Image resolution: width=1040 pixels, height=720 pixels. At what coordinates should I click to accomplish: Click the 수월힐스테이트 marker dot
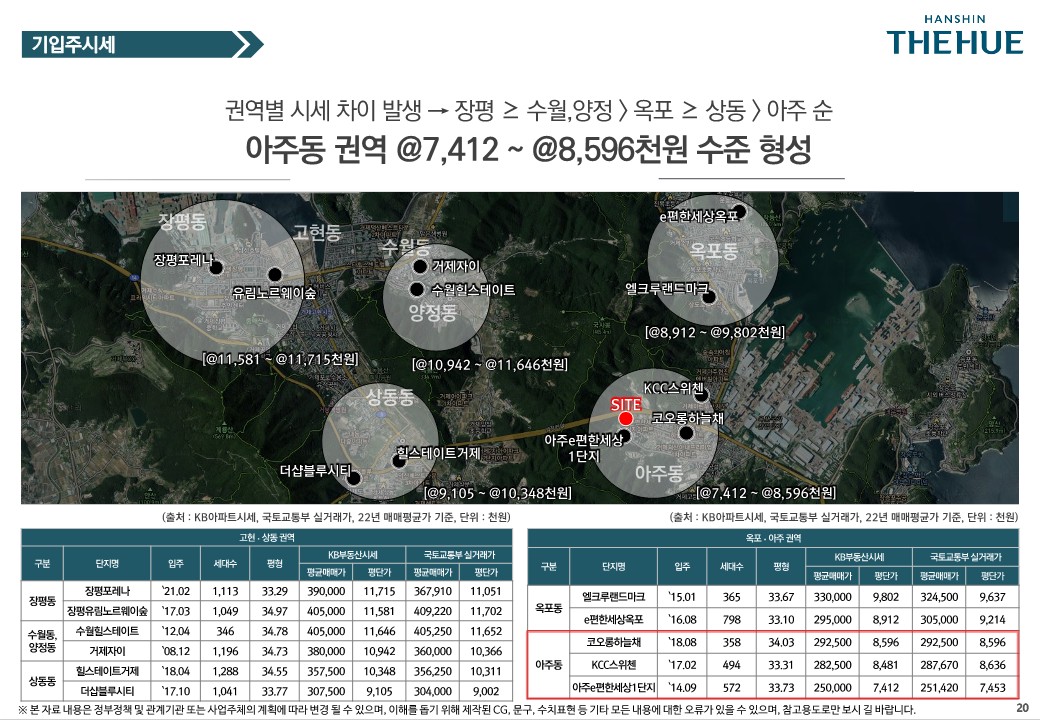pos(417,289)
